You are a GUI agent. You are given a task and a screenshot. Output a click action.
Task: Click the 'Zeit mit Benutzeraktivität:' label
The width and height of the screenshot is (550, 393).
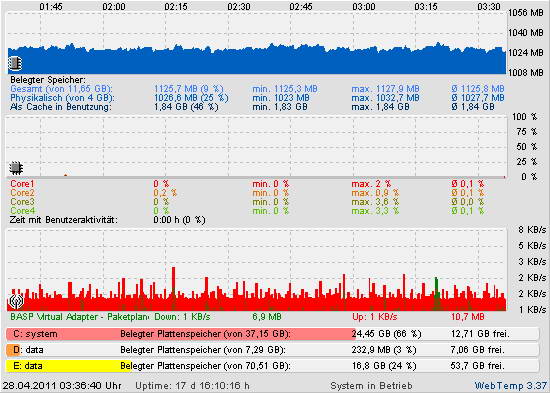coord(64,220)
